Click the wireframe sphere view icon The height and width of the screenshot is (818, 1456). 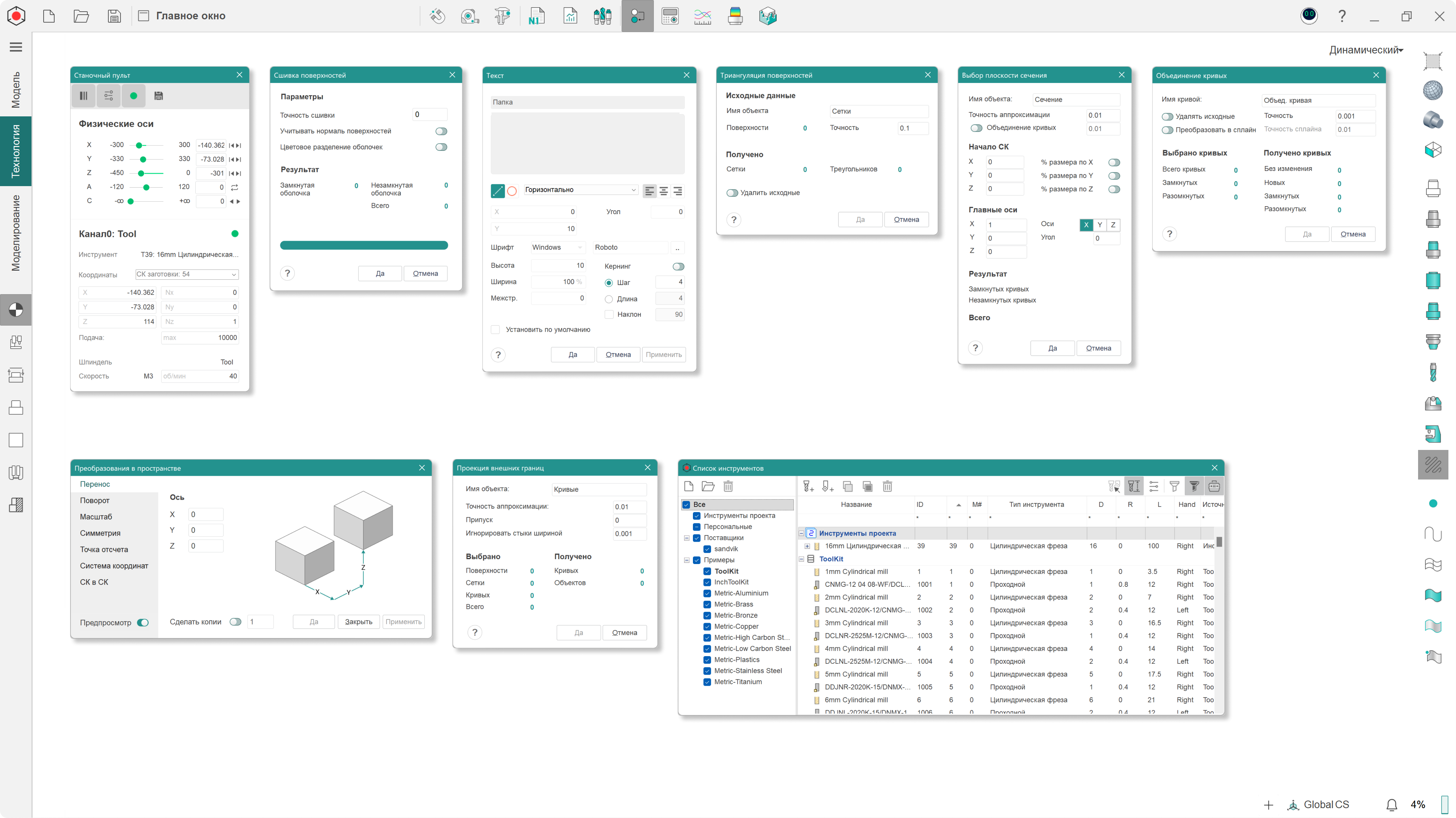pyautogui.click(x=1432, y=90)
